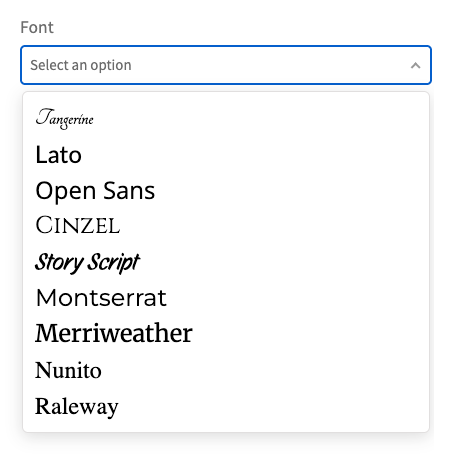Pick the wide geometric sans font entry
452x463 pixels.
pyautogui.click(x=226, y=298)
